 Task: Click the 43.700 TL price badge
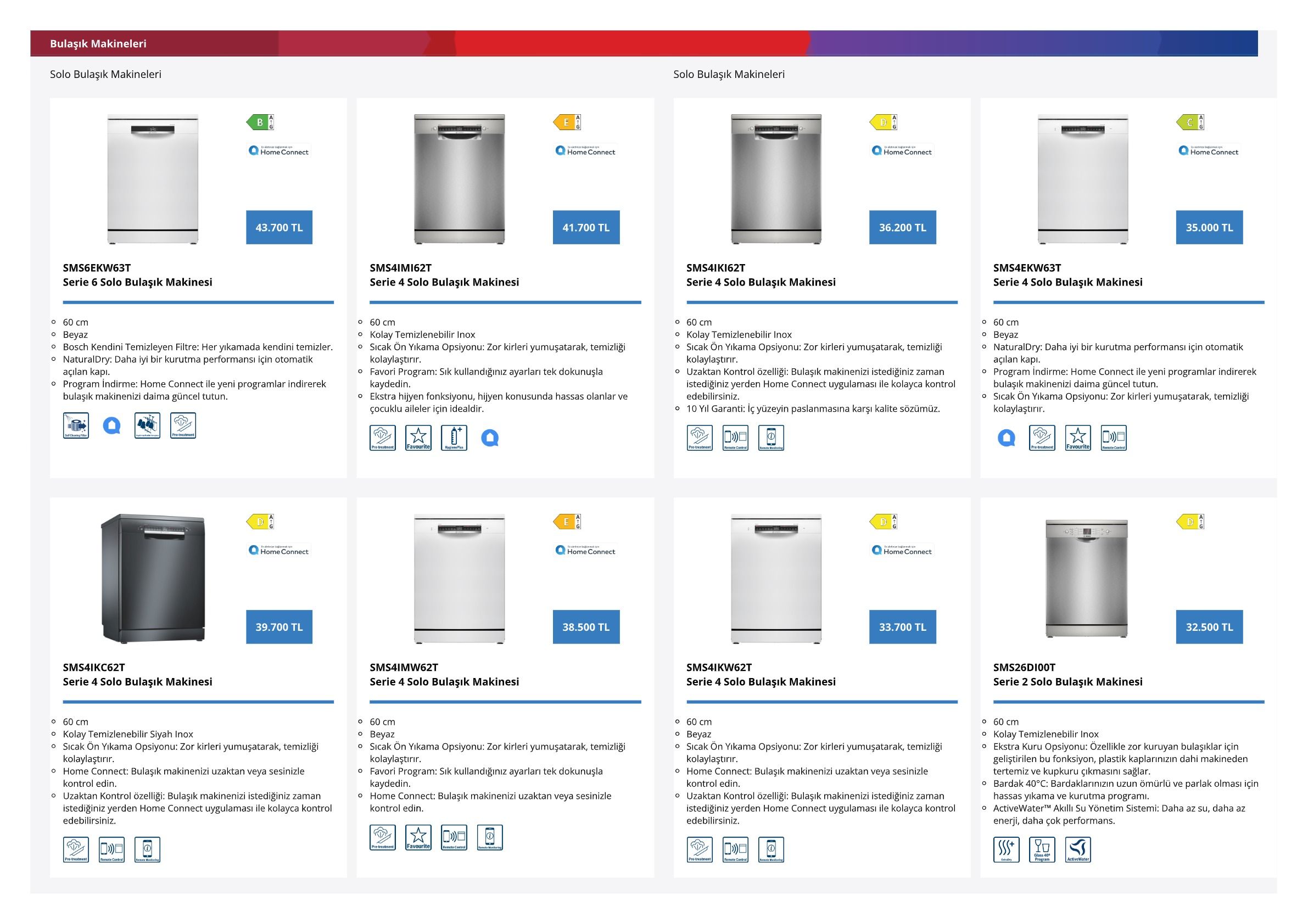pos(279,227)
